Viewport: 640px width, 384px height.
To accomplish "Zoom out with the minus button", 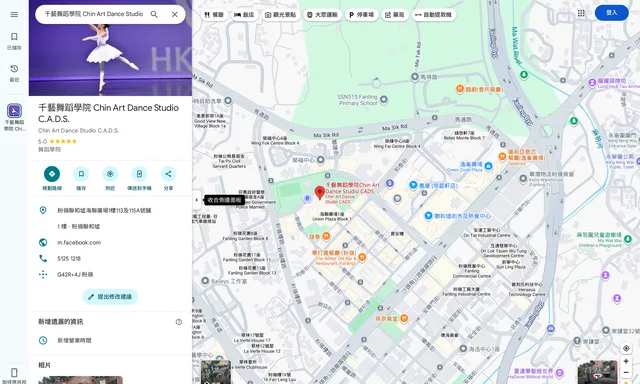I will (x=626, y=373).
